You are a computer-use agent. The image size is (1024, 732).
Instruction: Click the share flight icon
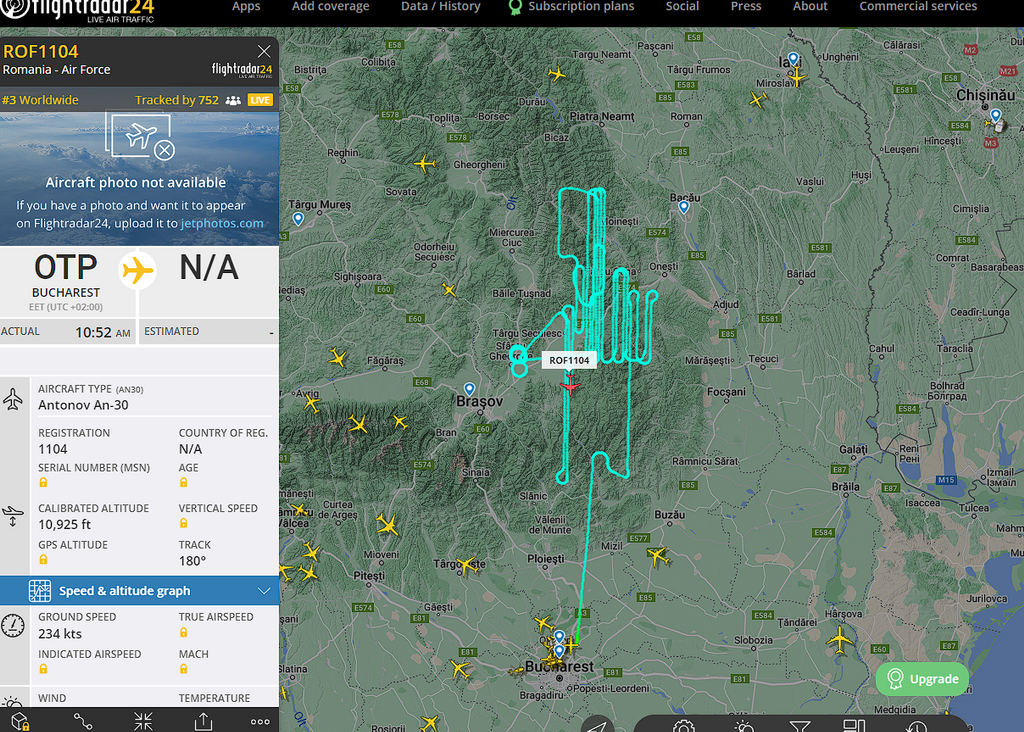[203, 721]
